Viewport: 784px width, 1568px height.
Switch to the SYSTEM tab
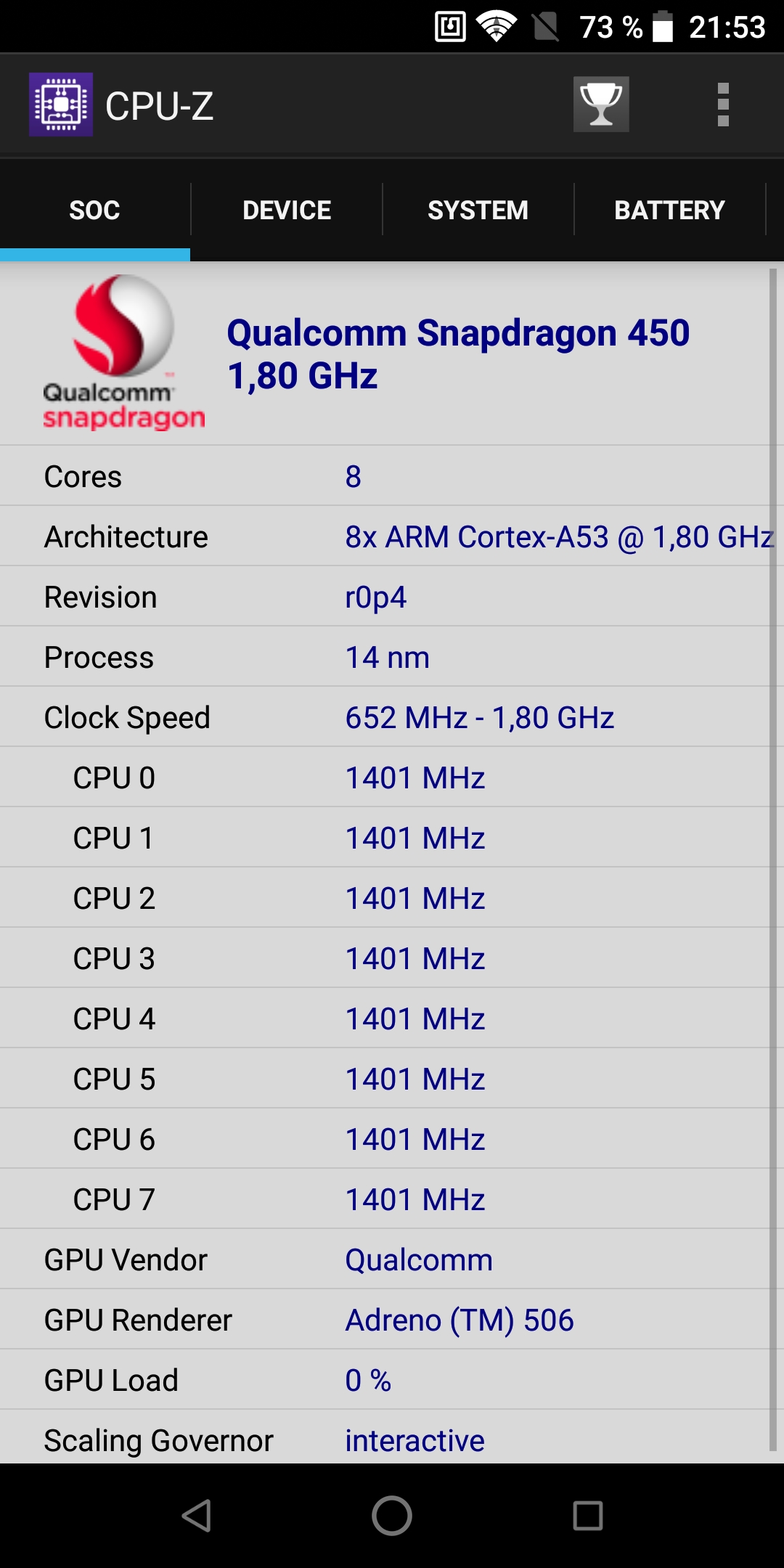[478, 210]
